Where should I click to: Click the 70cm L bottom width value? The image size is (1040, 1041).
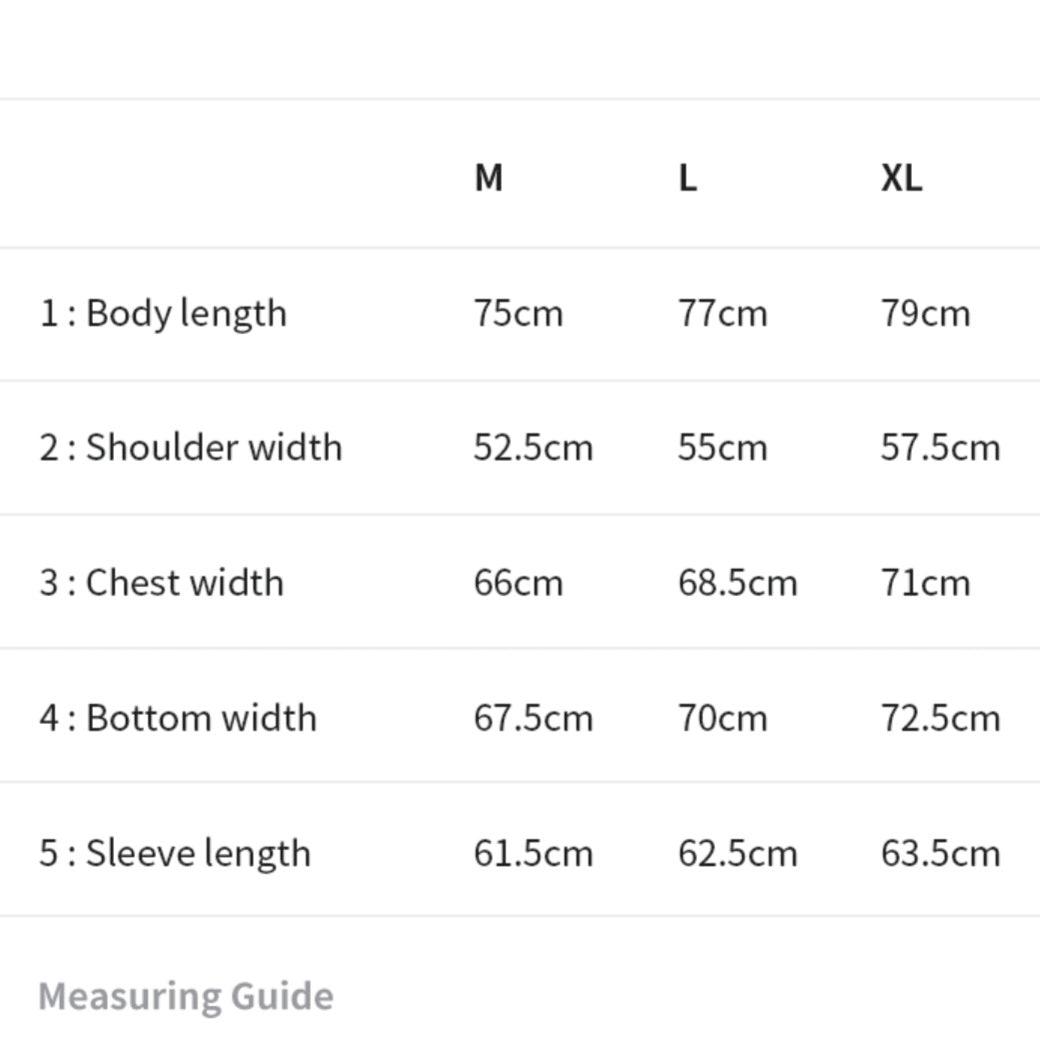tap(722, 718)
